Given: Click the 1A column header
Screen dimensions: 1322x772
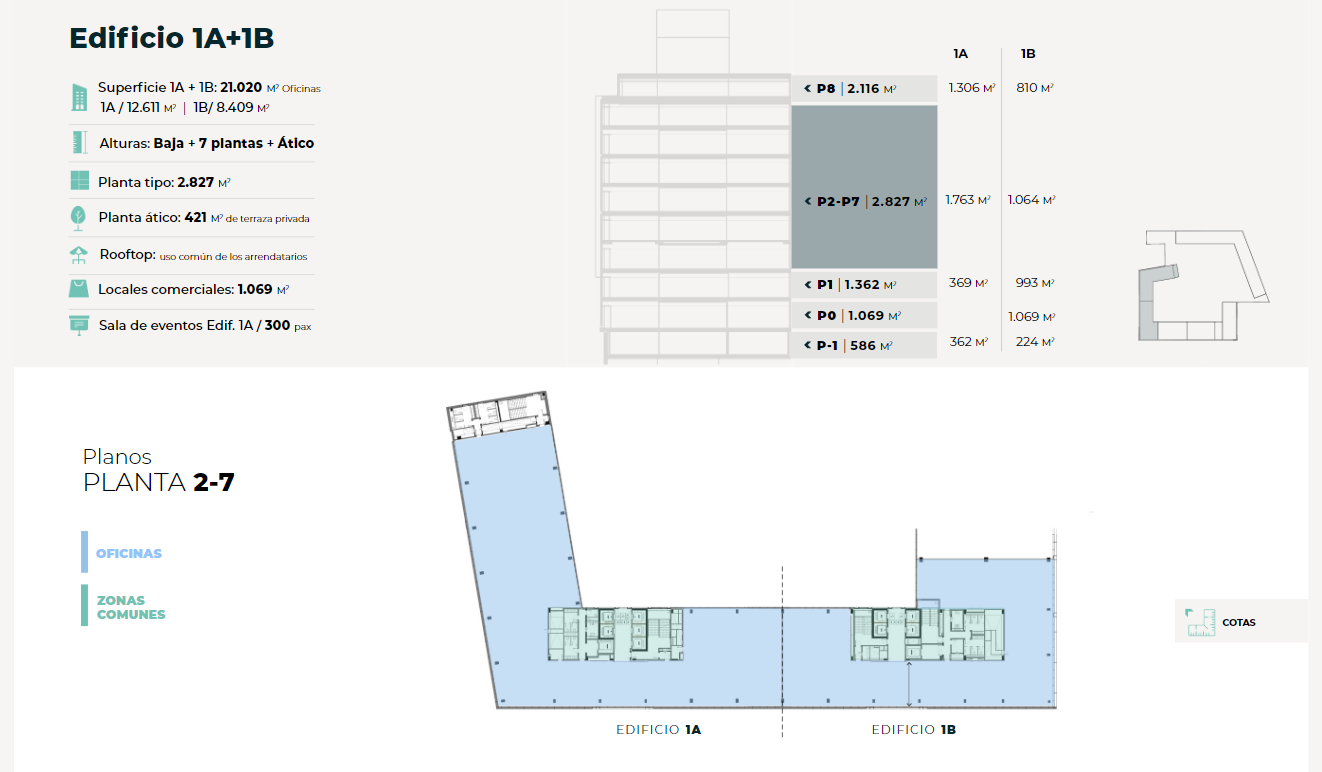Looking at the screenshot, I should [961, 54].
